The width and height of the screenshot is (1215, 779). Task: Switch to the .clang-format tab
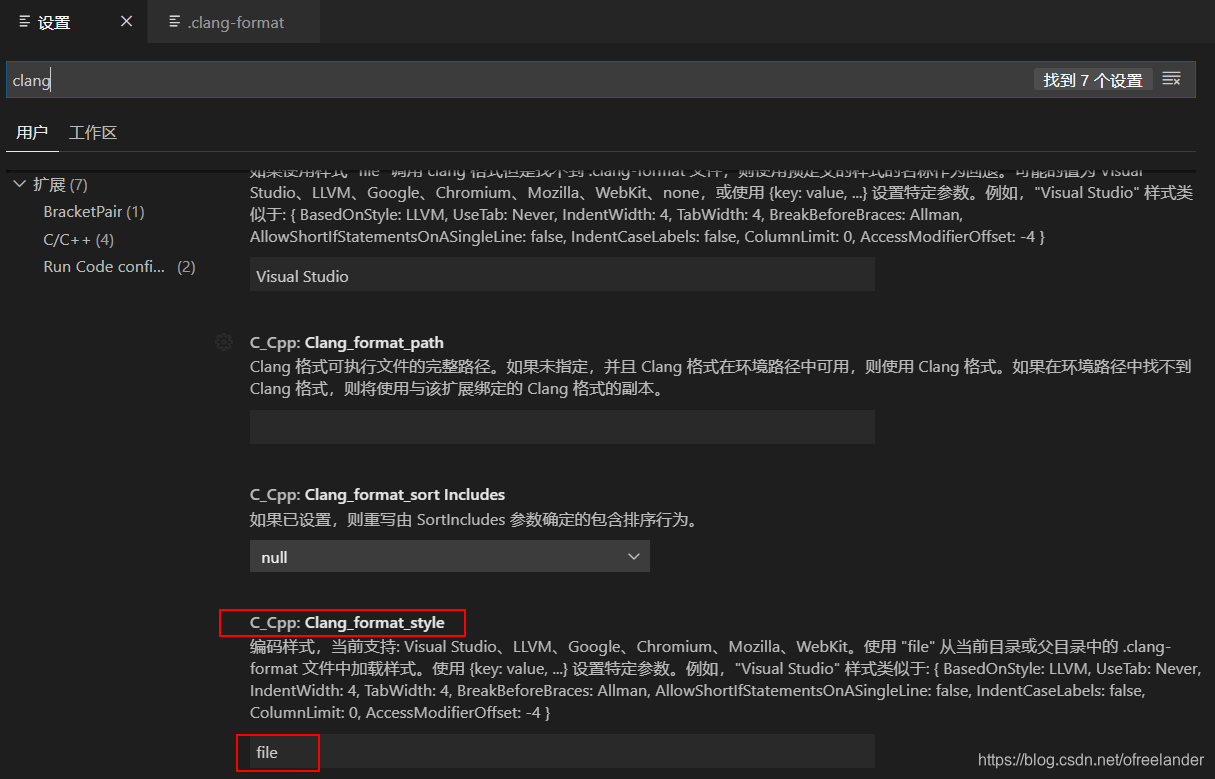click(x=233, y=22)
